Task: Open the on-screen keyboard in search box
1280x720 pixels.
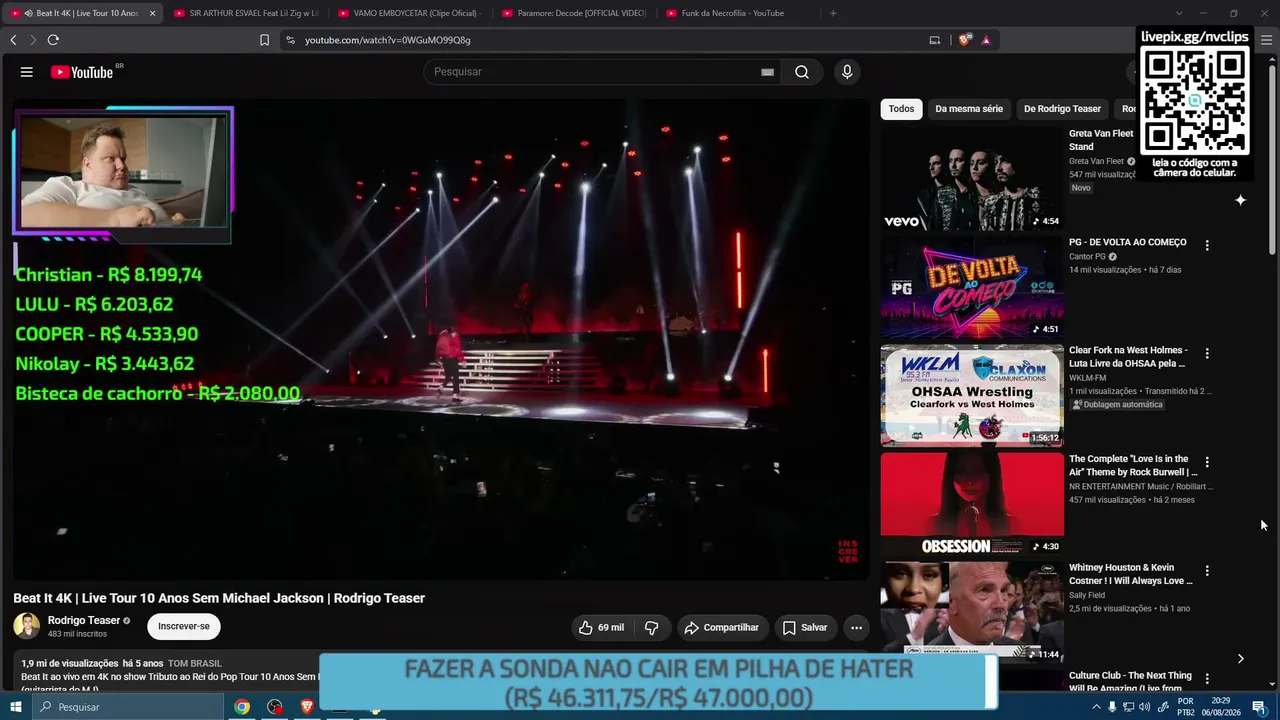Action: point(767,72)
